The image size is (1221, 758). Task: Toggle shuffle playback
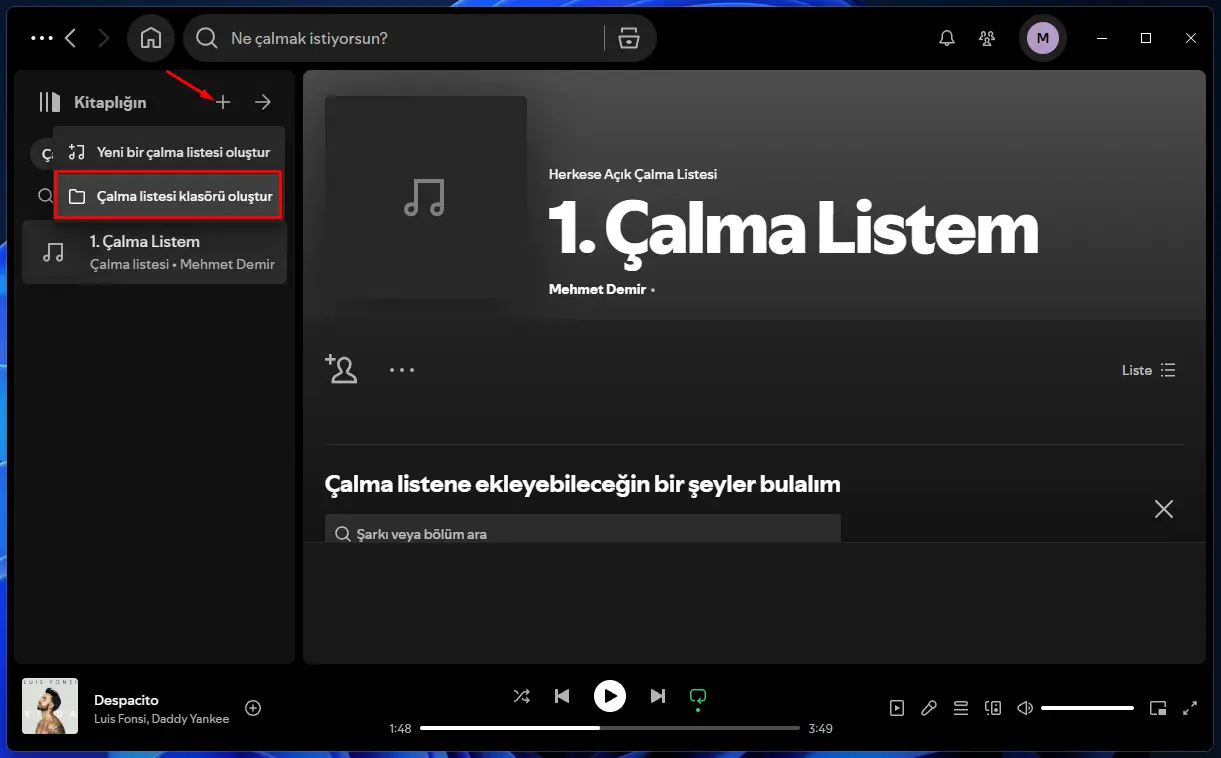tap(521, 695)
